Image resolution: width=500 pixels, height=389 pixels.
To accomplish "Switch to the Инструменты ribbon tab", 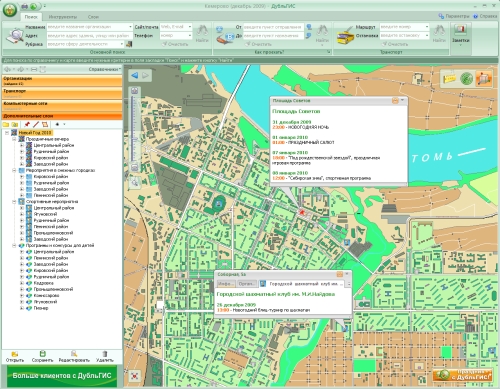I will [x=63, y=17].
